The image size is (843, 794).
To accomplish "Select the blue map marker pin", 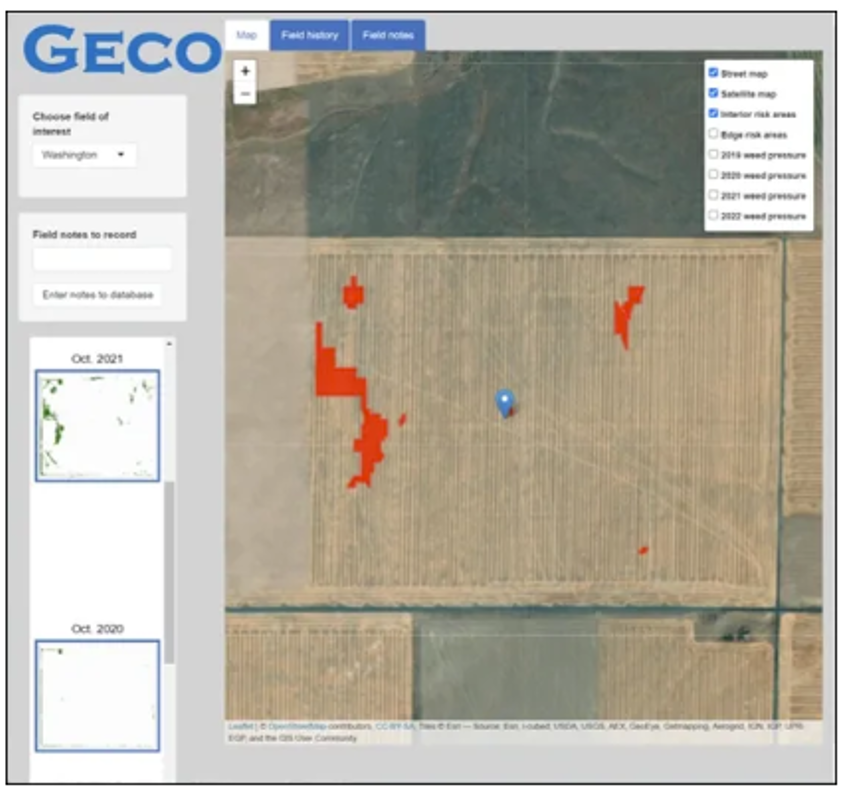I will point(503,403).
